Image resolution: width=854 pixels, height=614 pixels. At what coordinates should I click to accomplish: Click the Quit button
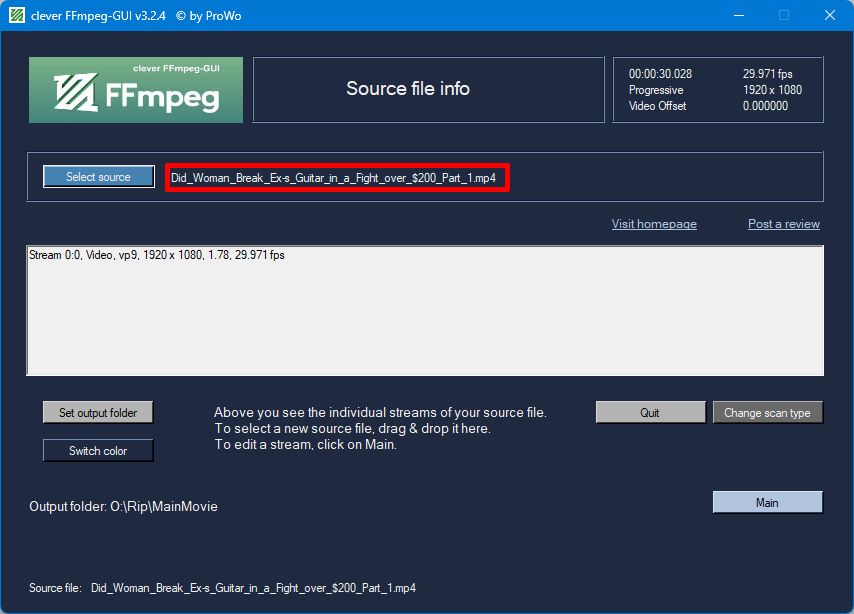[650, 412]
